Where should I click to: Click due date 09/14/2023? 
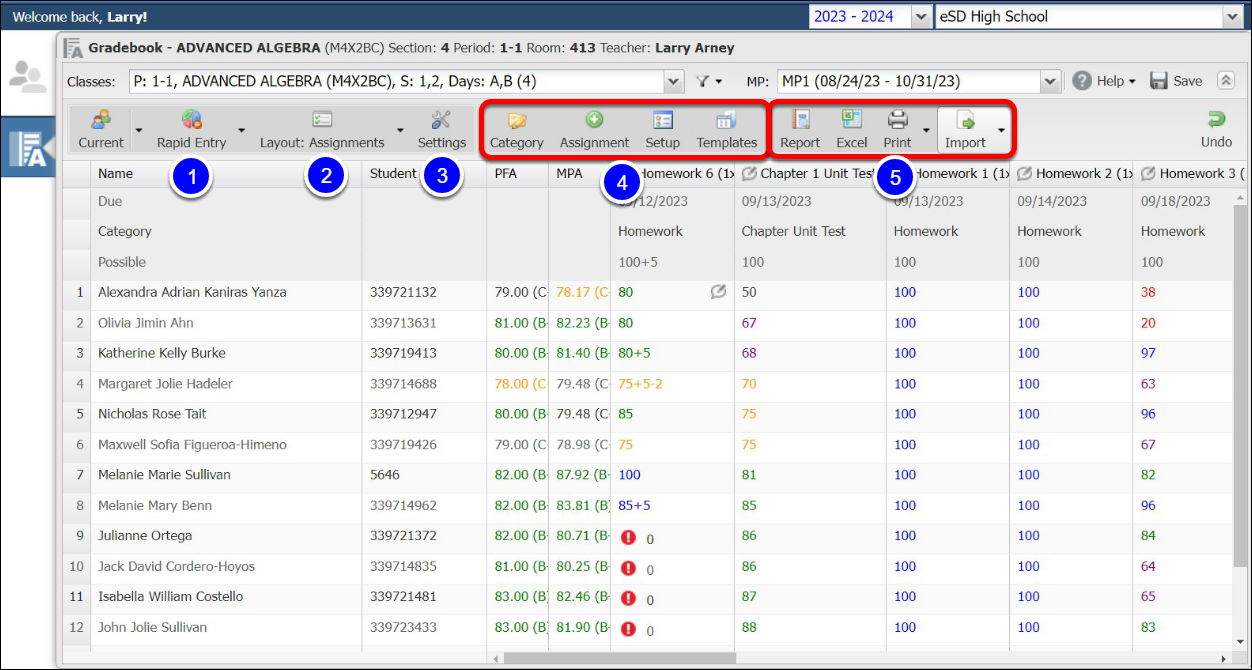(x=1052, y=201)
